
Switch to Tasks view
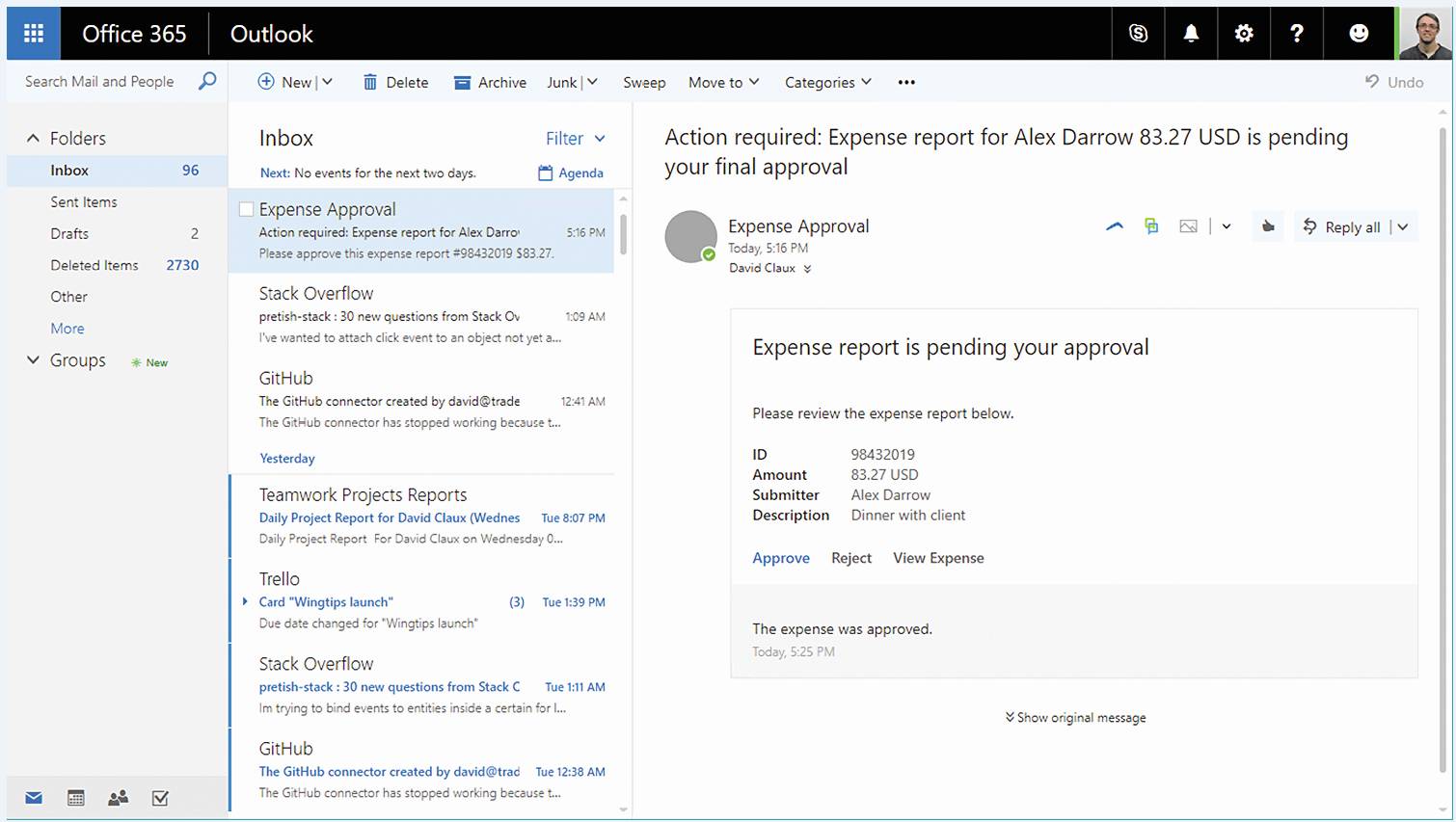click(x=161, y=798)
